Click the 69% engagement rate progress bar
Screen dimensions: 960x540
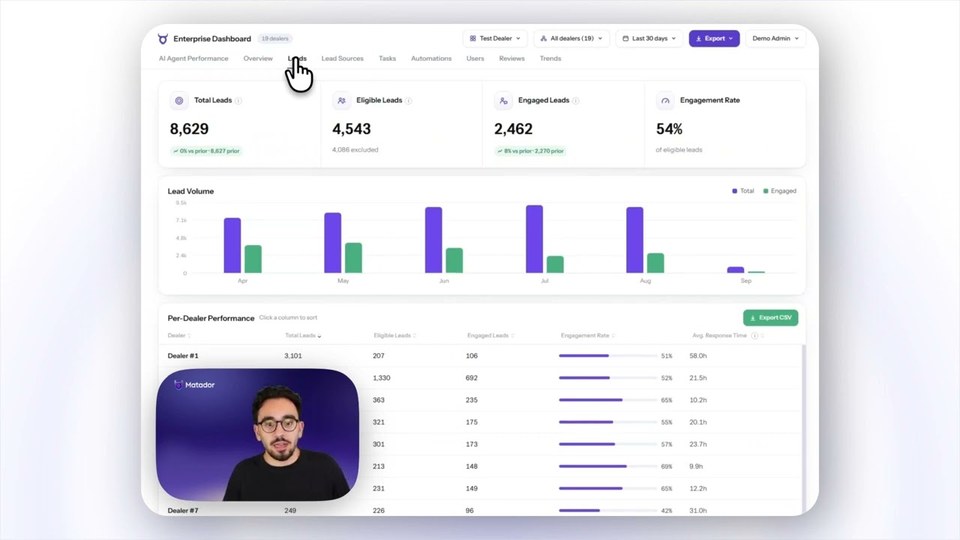[x=608, y=467]
